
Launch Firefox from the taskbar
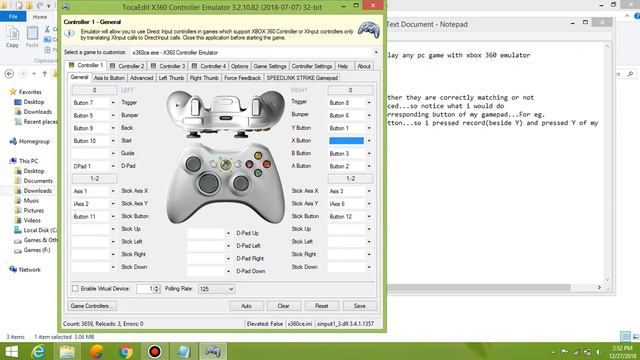[96, 351]
